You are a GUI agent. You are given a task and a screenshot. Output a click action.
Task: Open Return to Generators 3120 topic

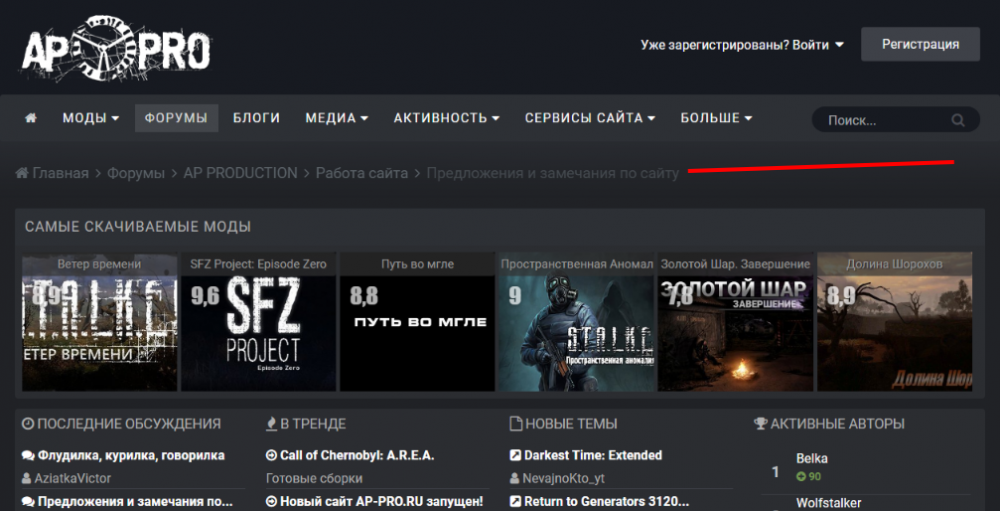click(607, 501)
